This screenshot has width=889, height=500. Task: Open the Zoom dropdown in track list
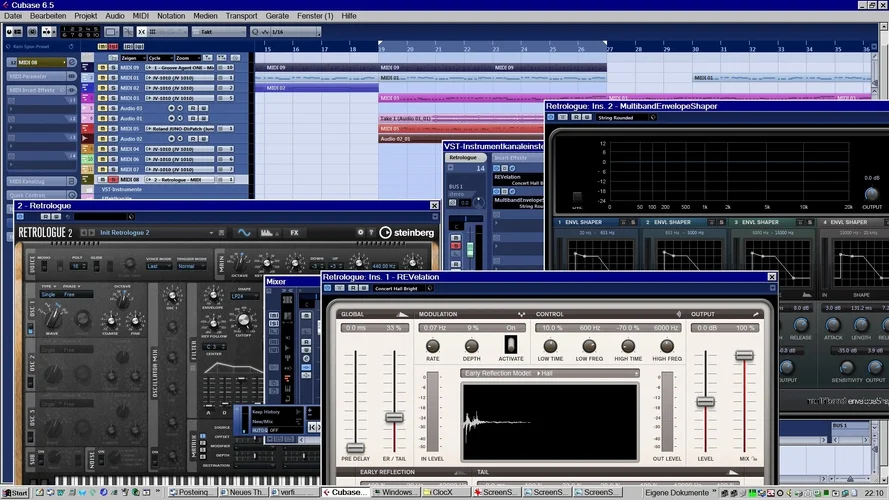click(x=188, y=58)
